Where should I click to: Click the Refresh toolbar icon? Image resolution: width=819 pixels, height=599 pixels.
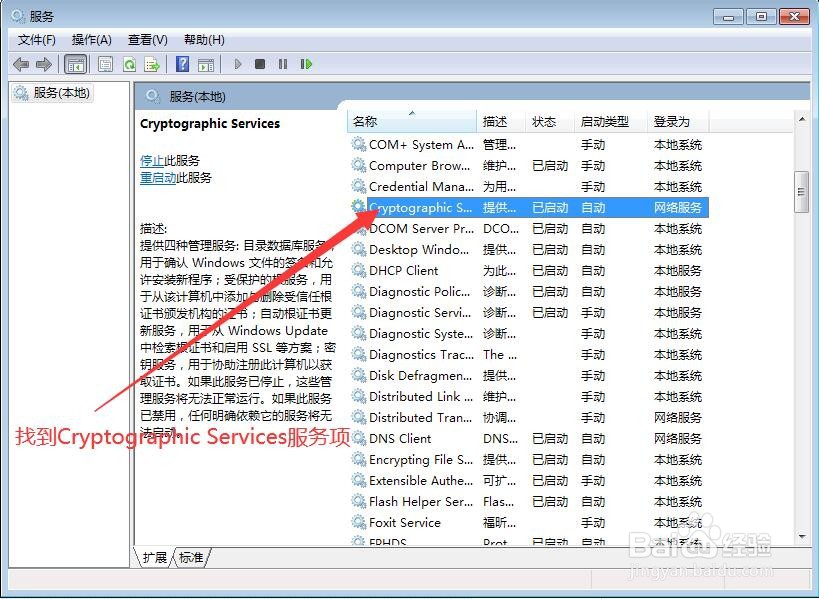pyautogui.click(x=130, y=64)
